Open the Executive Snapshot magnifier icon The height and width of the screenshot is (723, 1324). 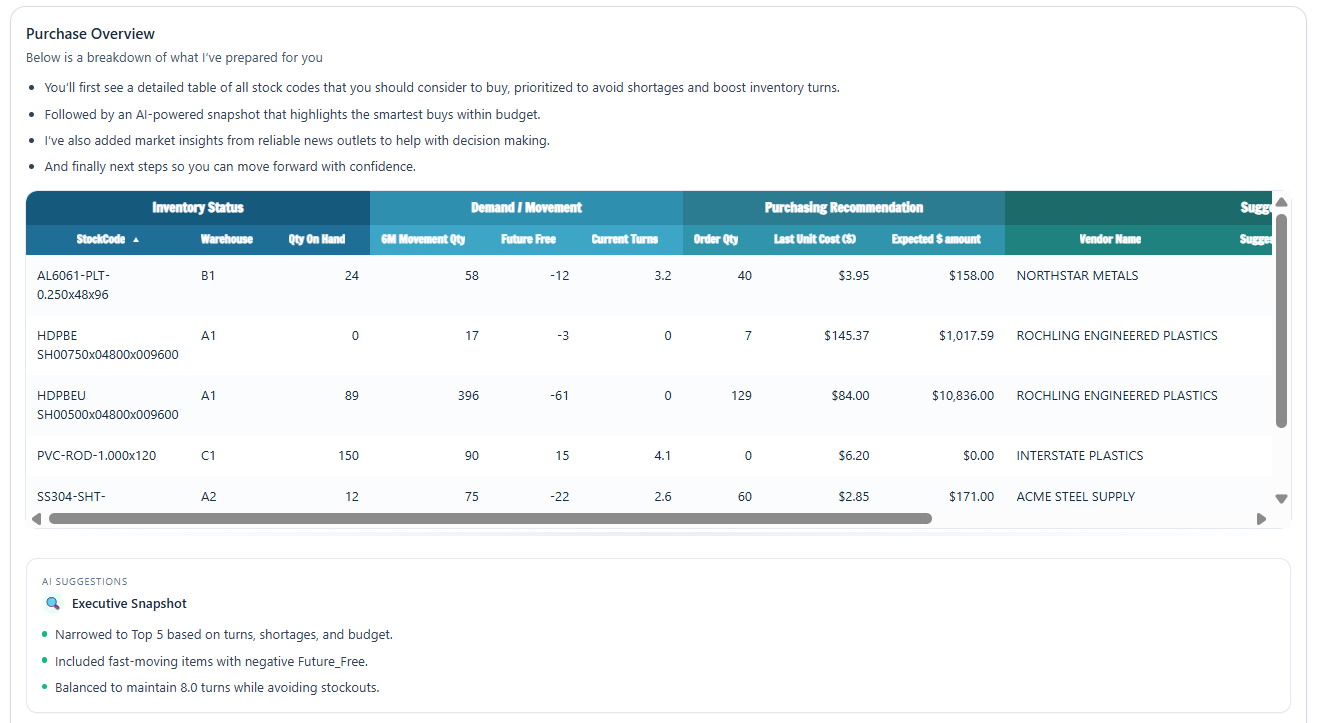click(53, 603)
